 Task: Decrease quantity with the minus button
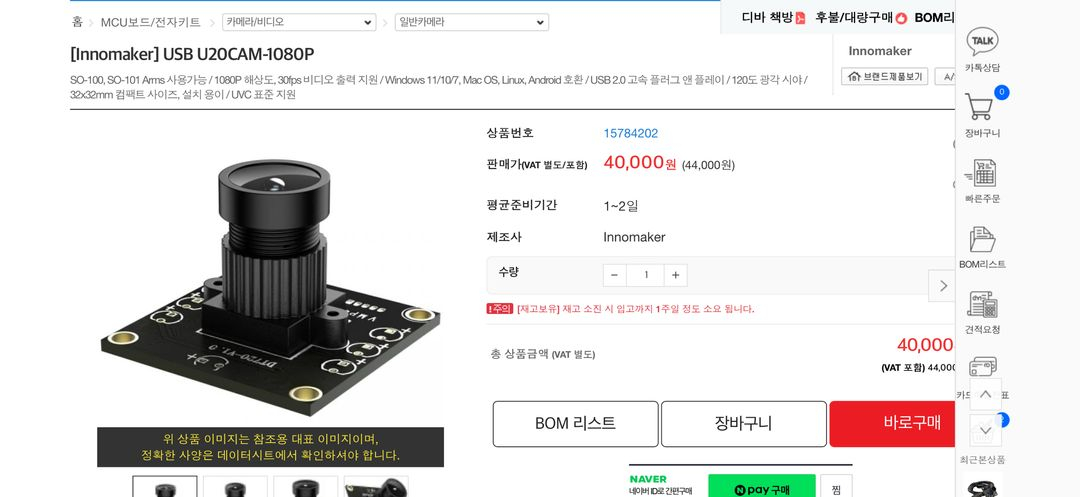614,275
